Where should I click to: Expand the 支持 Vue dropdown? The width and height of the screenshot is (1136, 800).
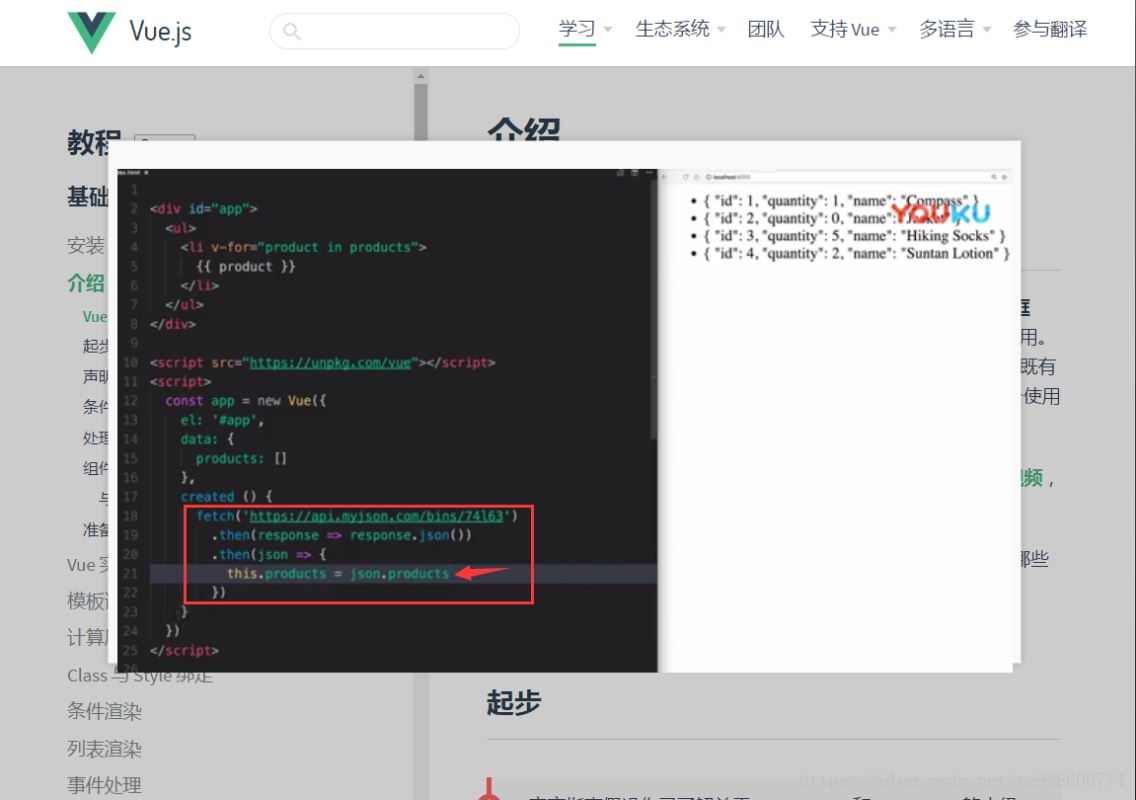(x=853, y=29)
